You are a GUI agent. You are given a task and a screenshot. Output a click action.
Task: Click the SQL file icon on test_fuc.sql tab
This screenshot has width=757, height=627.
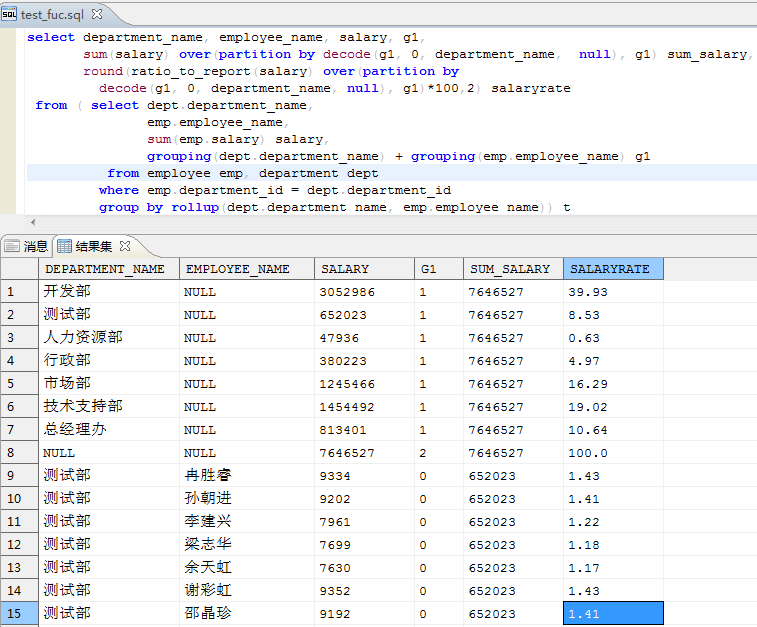tap(10, 15)
